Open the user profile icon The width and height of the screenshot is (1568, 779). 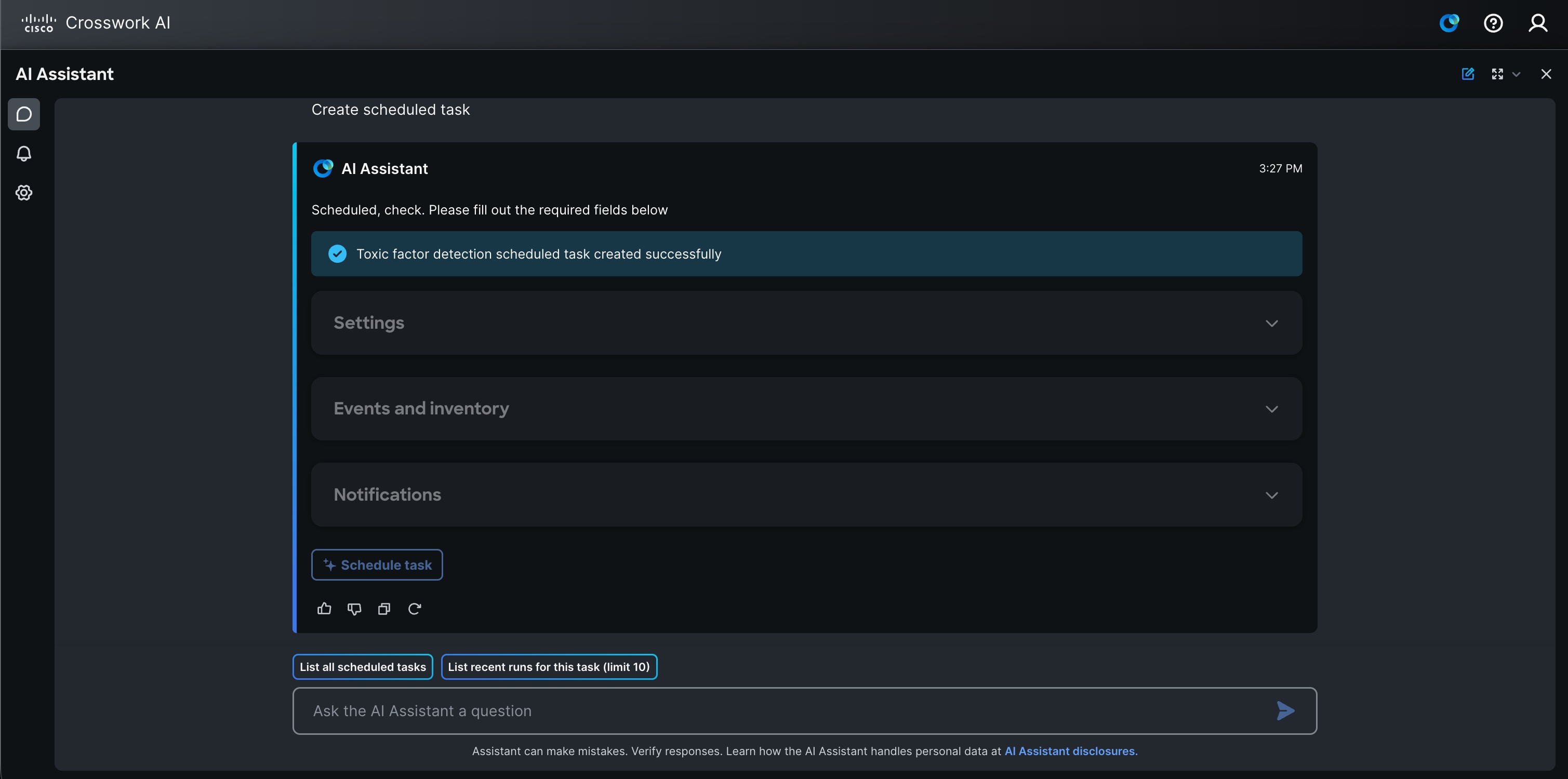[x=1538, y=23]
